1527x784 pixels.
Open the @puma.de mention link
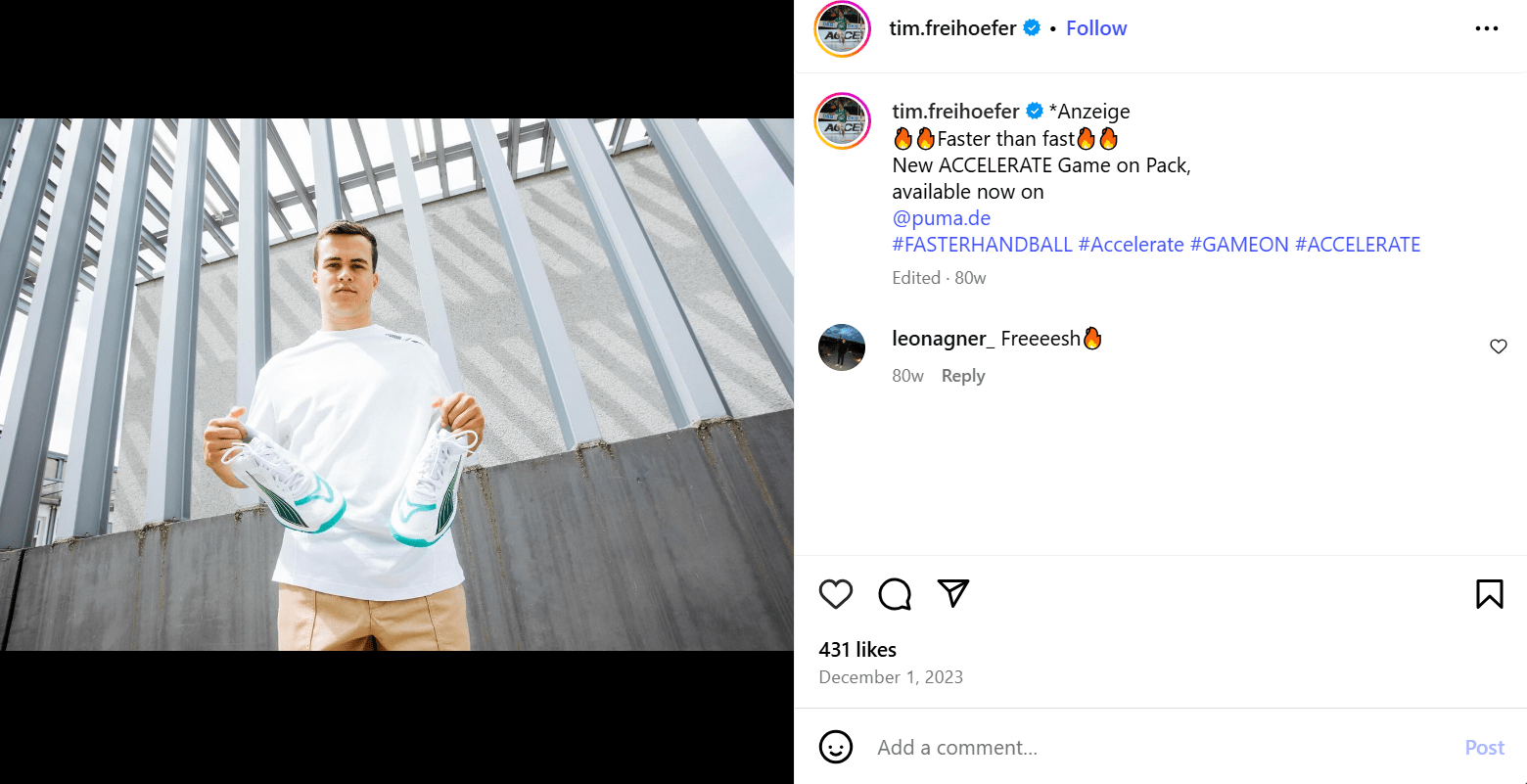pos(942,218)
